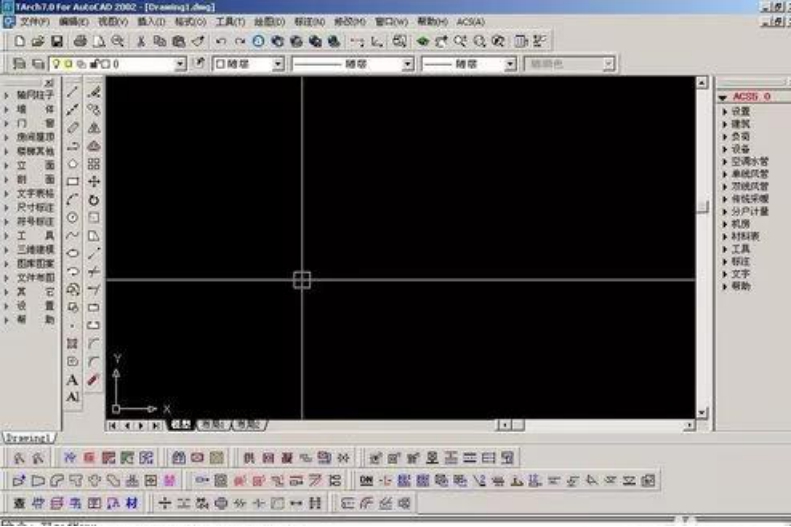The height and width of the screenshot is (527, 791).
Task: Click 机房 in right ACS panel
Action: [x=741, y=224]
